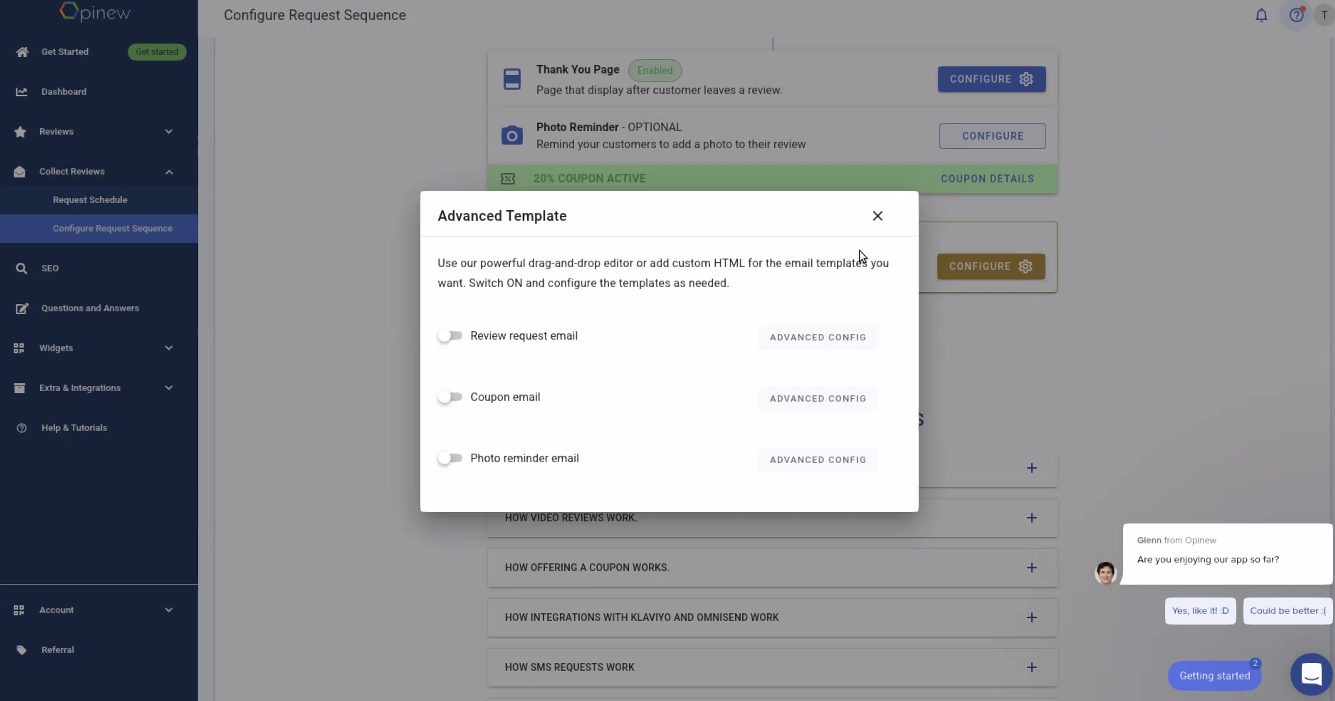Image resolution: width=1335 pixels, height=701 pixels.
Task: Open the Intercom chat bubble launcher
Action: coord(1311,674)
